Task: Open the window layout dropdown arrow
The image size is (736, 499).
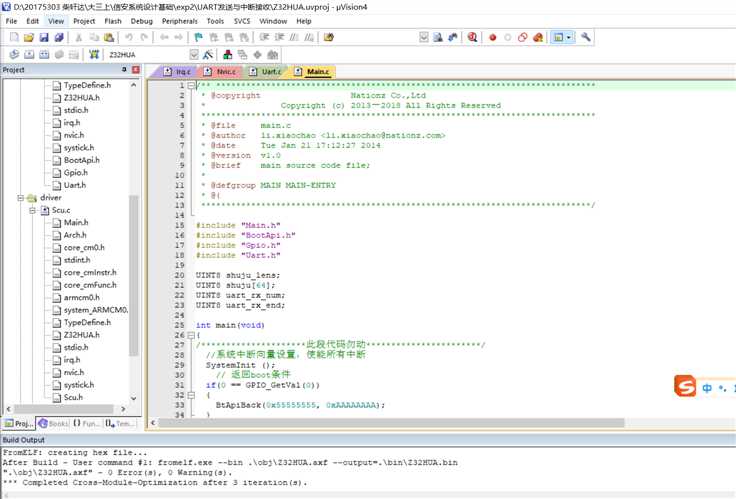Action: tap(569, 37)
